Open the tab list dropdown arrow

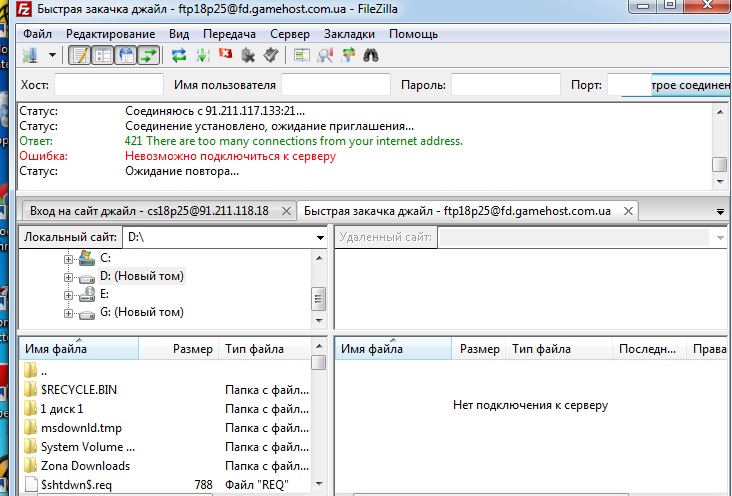coord(720,212)
